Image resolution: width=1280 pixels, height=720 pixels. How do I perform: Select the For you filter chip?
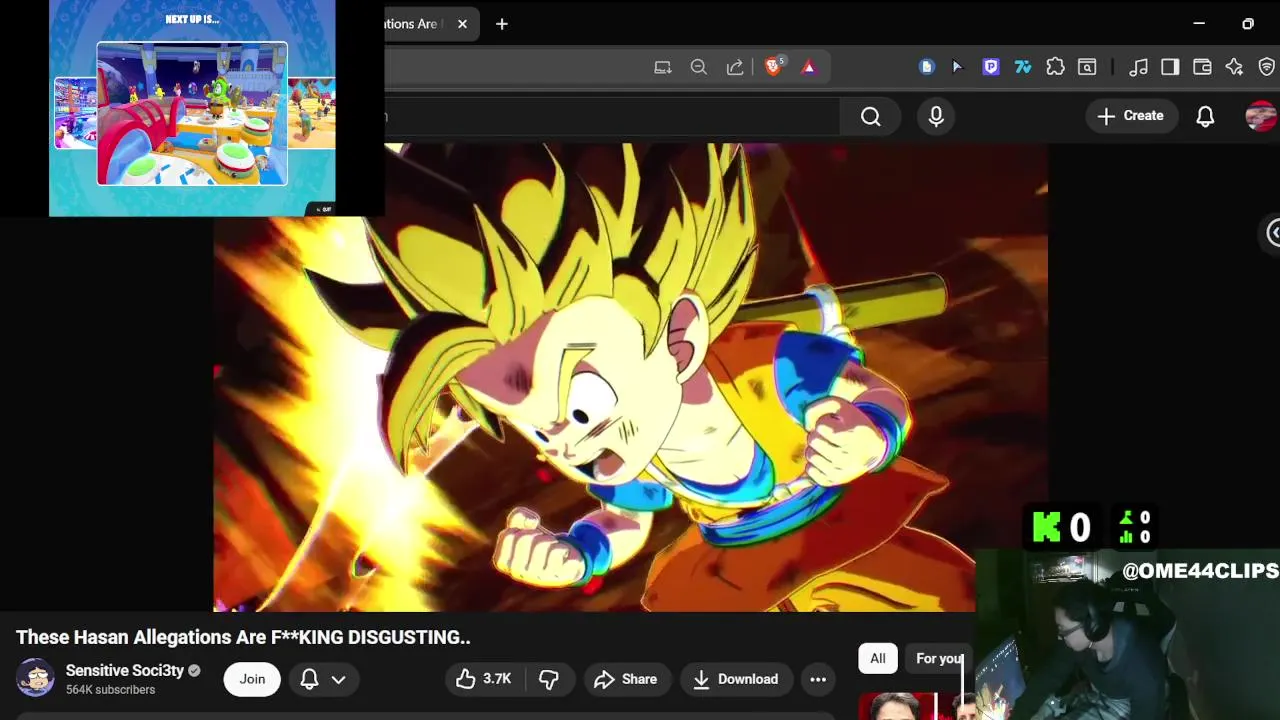(938, 658)
